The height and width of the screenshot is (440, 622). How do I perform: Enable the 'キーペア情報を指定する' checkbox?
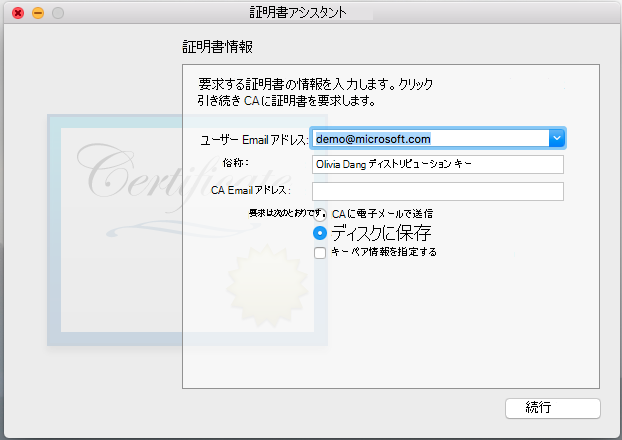(x=320, y=253)
